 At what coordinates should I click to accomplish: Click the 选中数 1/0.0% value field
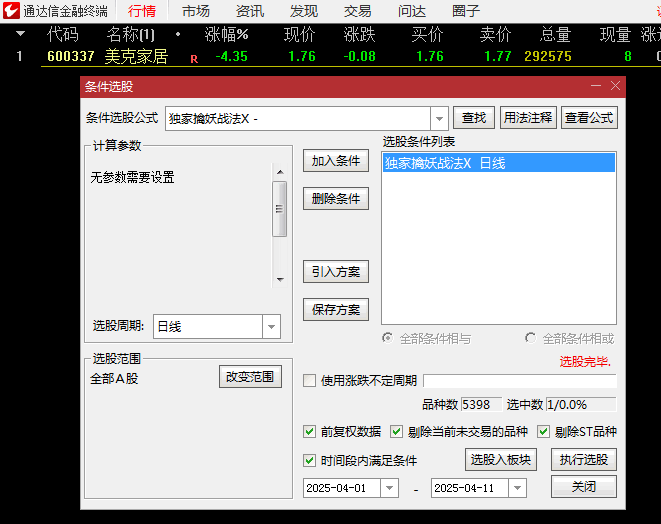(581, 405)
